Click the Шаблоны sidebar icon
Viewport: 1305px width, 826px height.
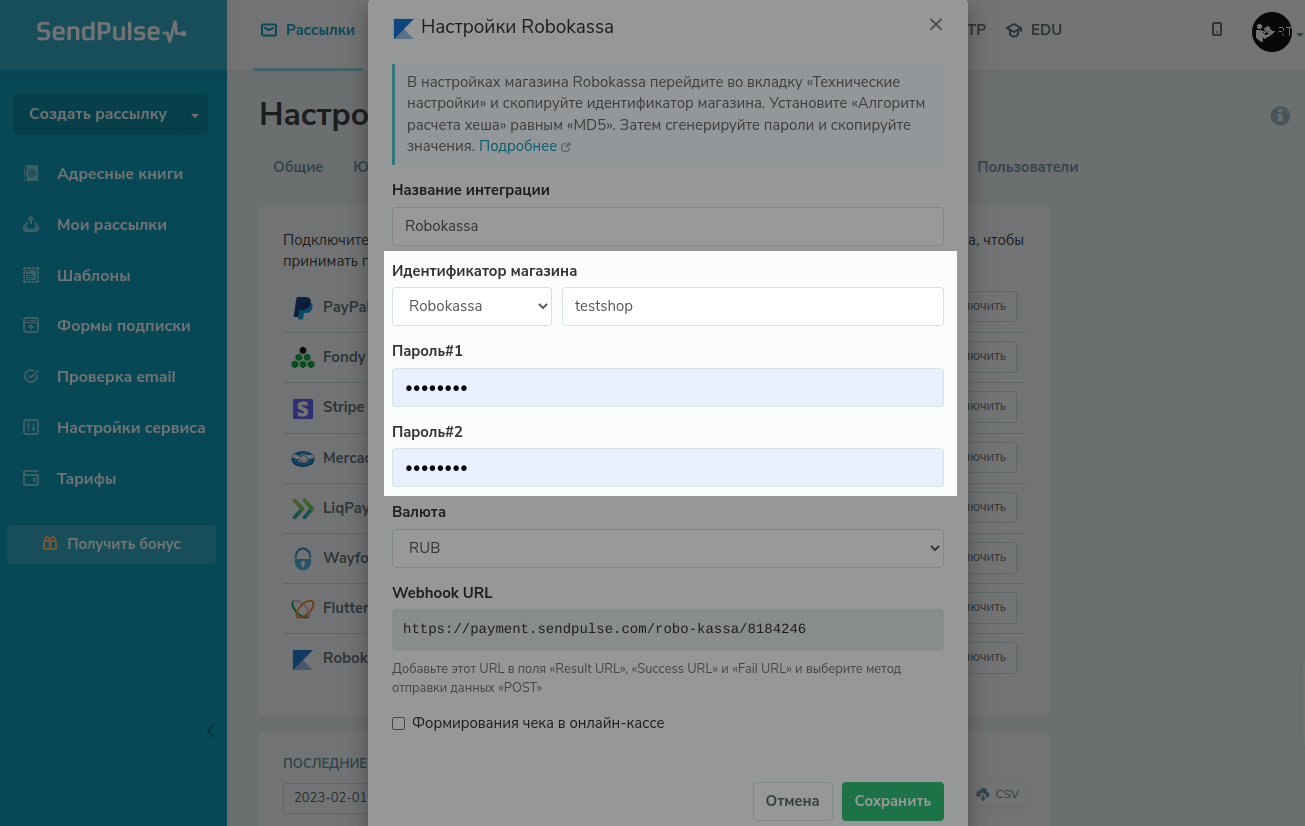[31, 275]
